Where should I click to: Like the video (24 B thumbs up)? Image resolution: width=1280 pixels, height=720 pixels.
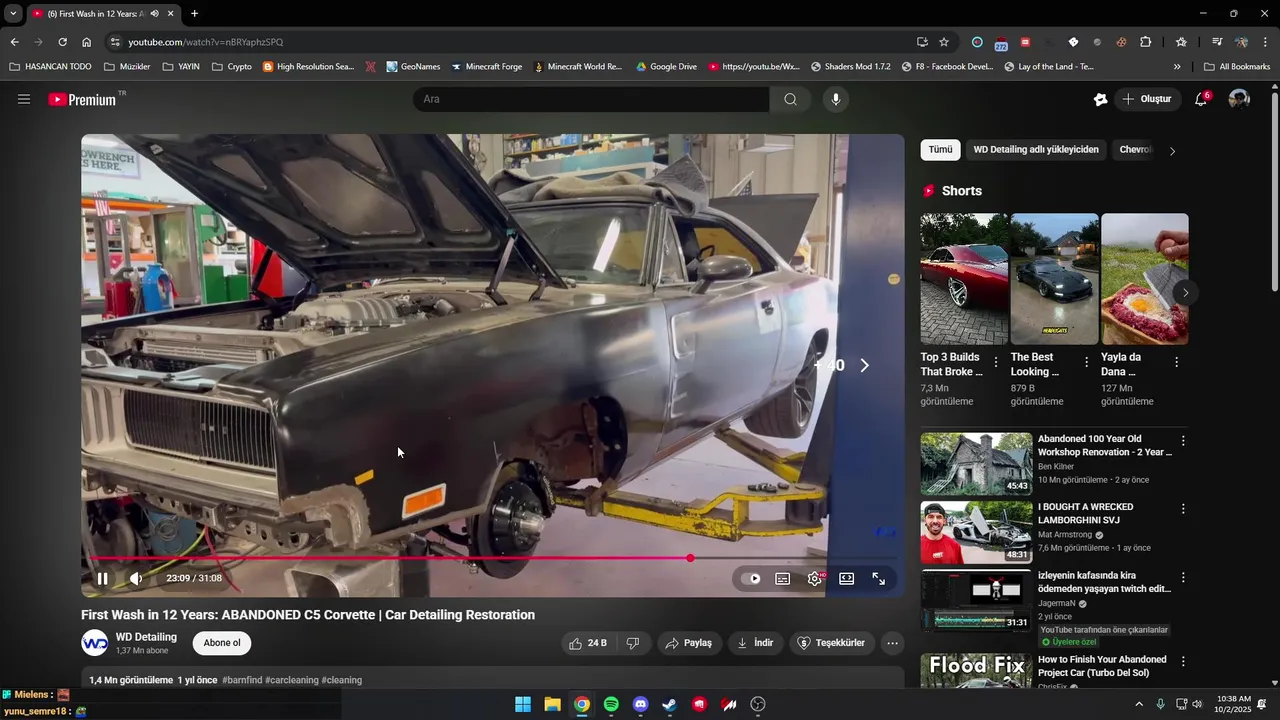(x=588, y=643)
